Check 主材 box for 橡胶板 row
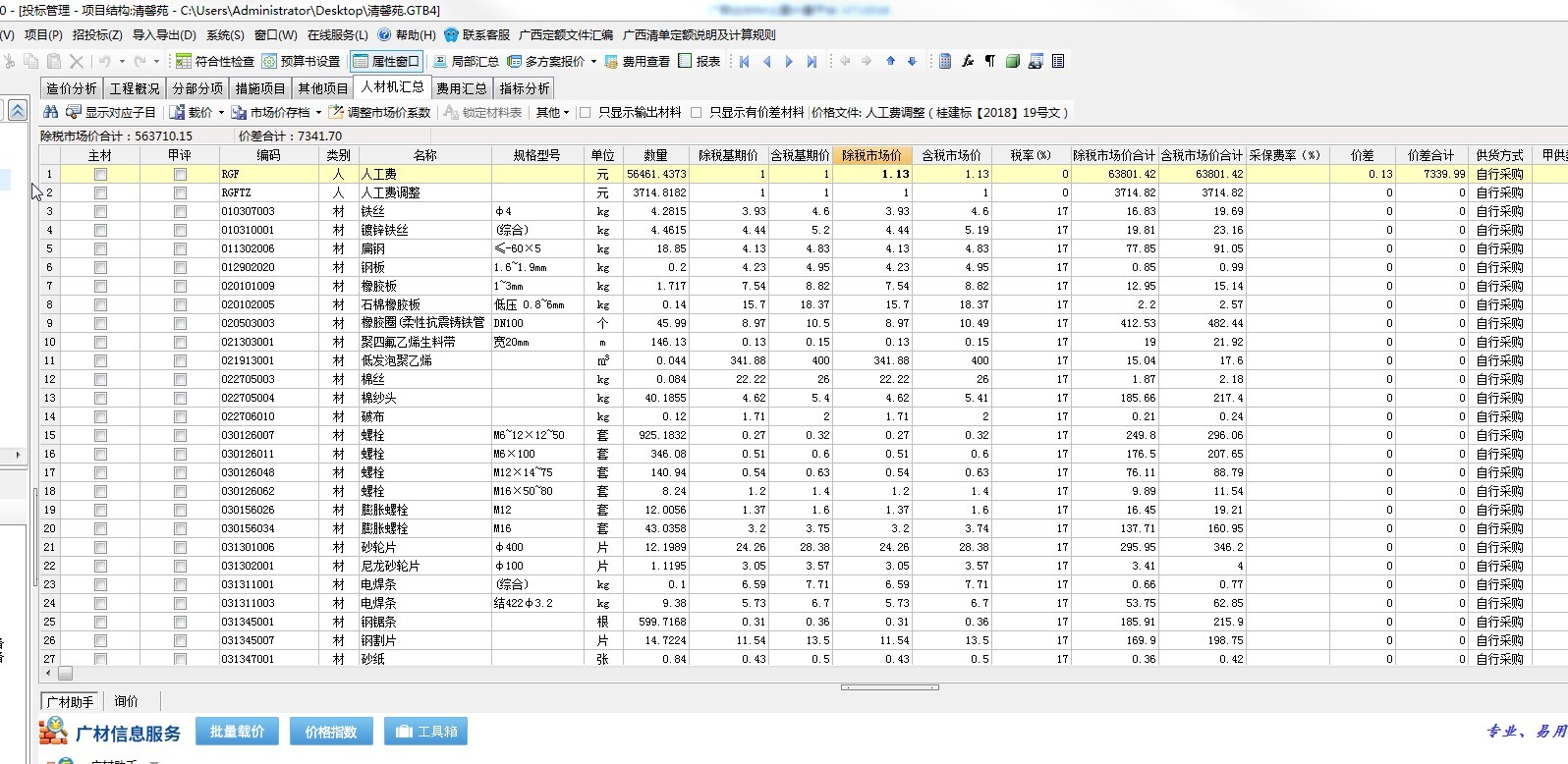 [100, 286]
